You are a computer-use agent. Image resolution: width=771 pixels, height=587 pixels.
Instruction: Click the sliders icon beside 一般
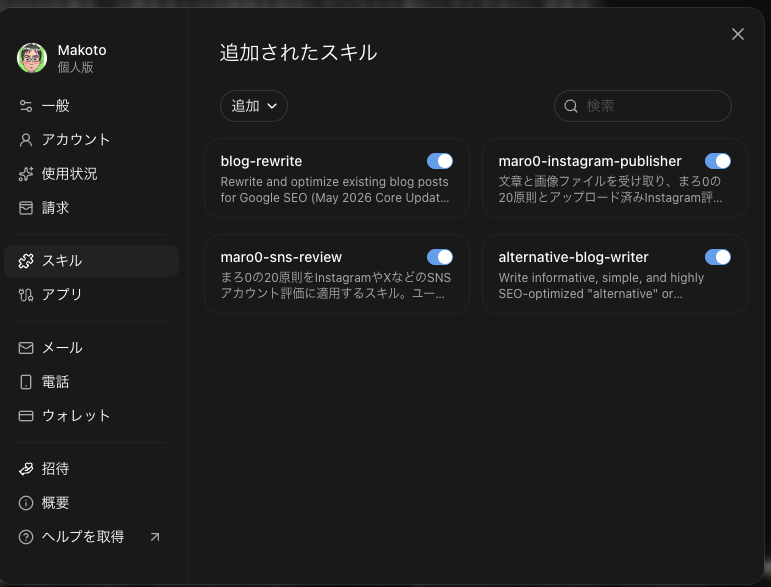[x=26, y=106]
